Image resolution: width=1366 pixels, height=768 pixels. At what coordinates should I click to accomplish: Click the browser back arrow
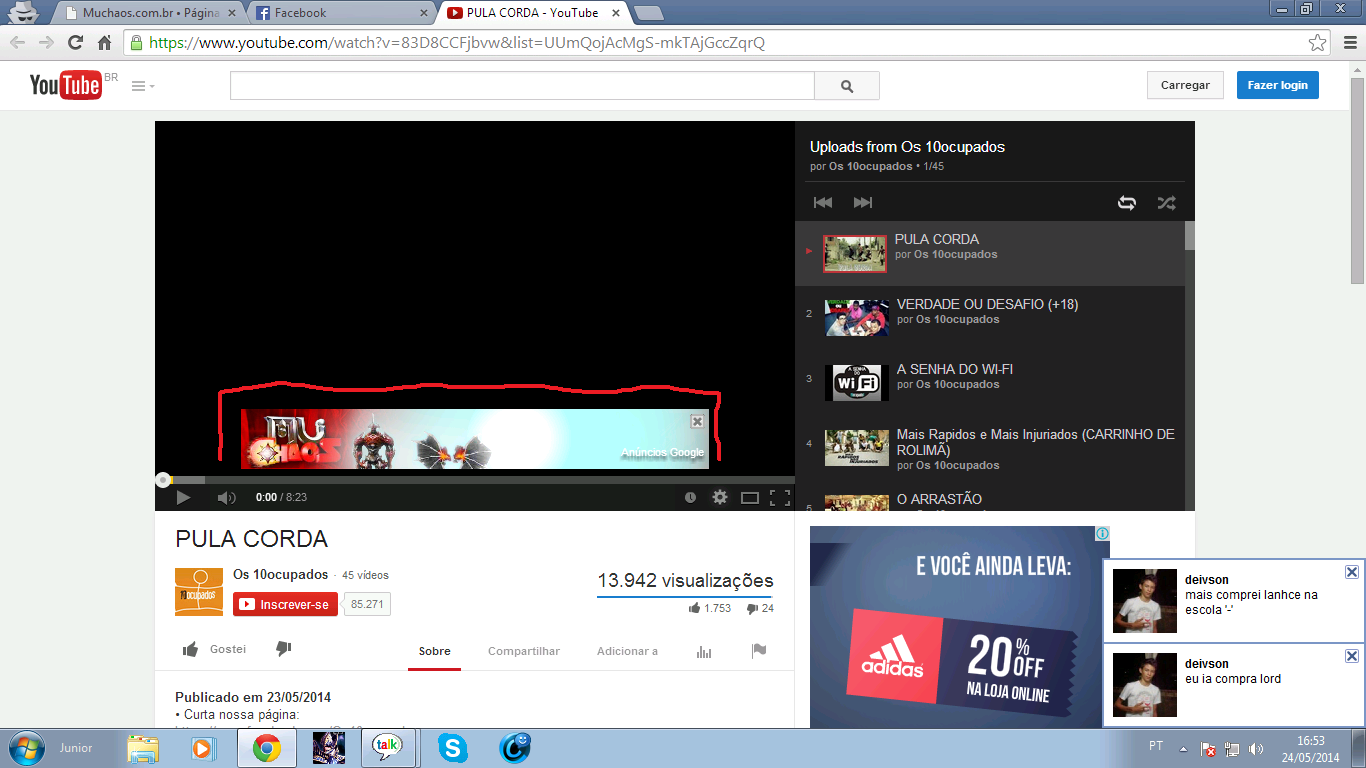(18, 43)
